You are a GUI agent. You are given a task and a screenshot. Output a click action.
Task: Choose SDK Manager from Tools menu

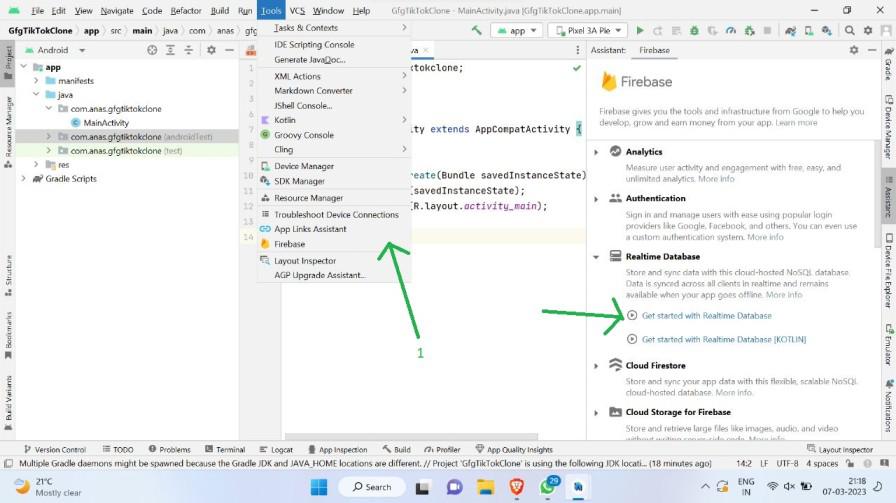334,181
